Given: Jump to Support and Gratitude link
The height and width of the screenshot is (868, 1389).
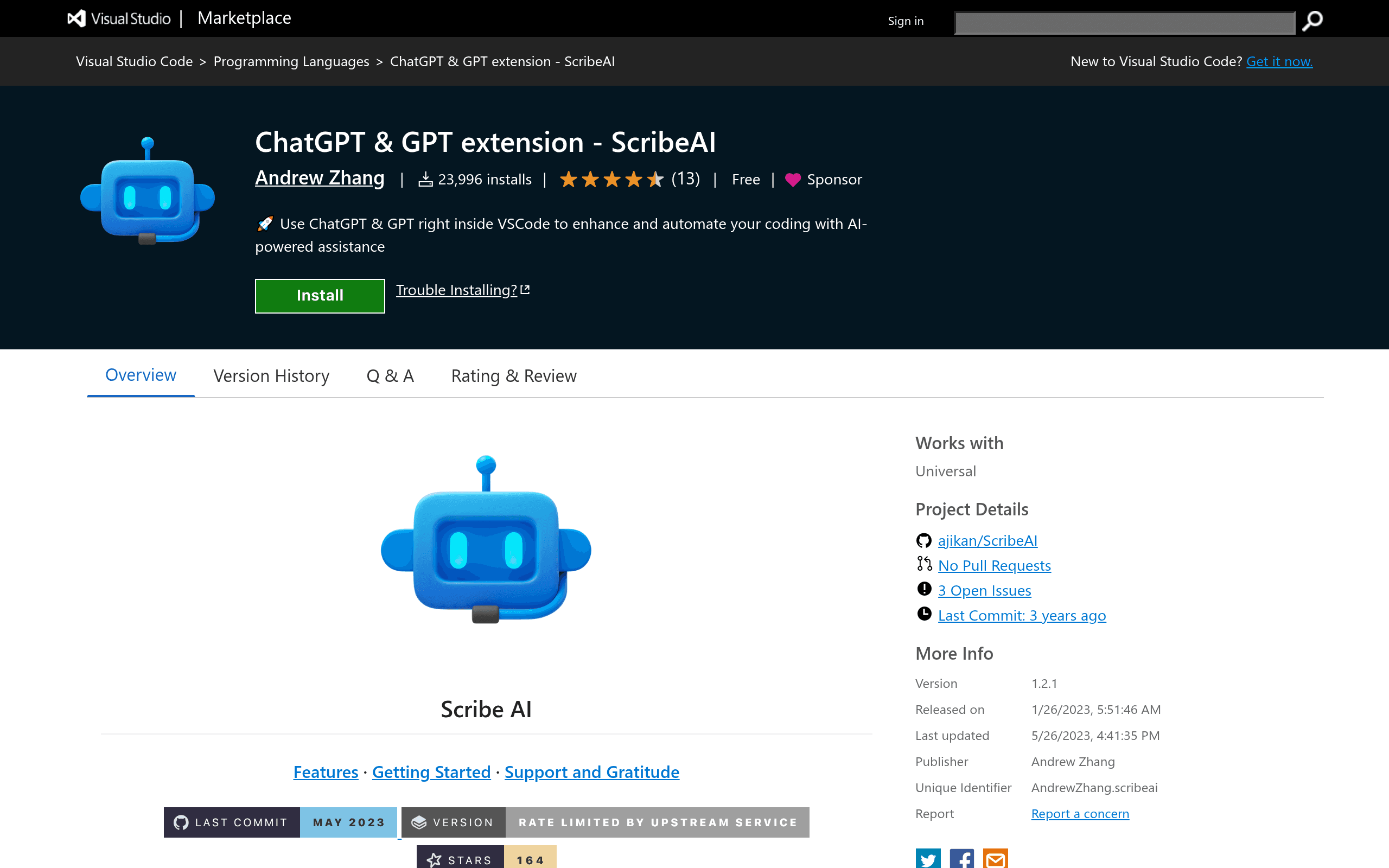Looking at the screenshot, I should pos(592,772).
